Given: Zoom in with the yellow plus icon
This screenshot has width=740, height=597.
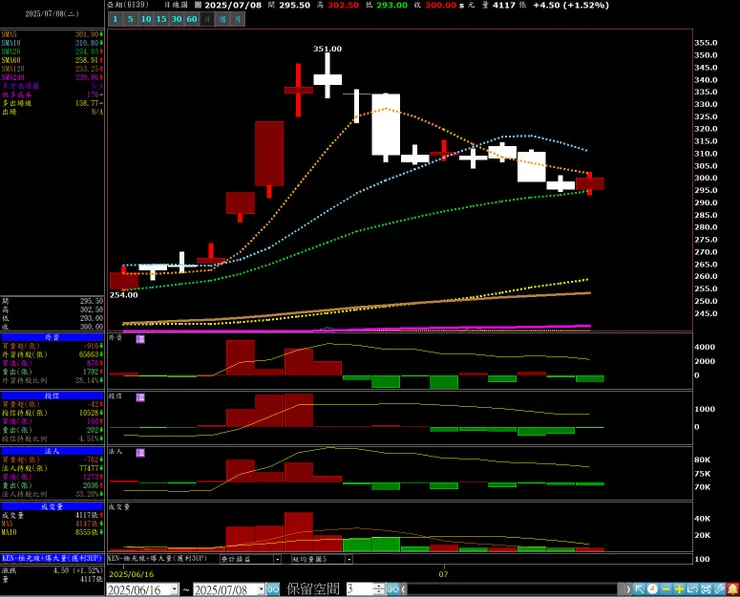Looking at the screenshot, I should (x=679, y=589).
